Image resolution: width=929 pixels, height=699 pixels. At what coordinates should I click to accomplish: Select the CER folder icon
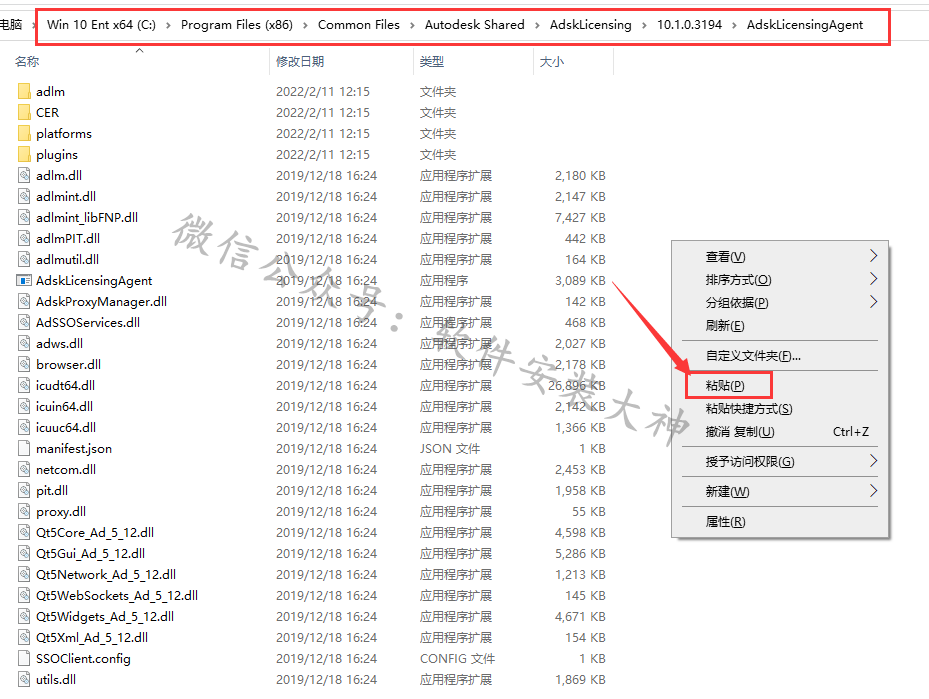[x=24, y=113]
